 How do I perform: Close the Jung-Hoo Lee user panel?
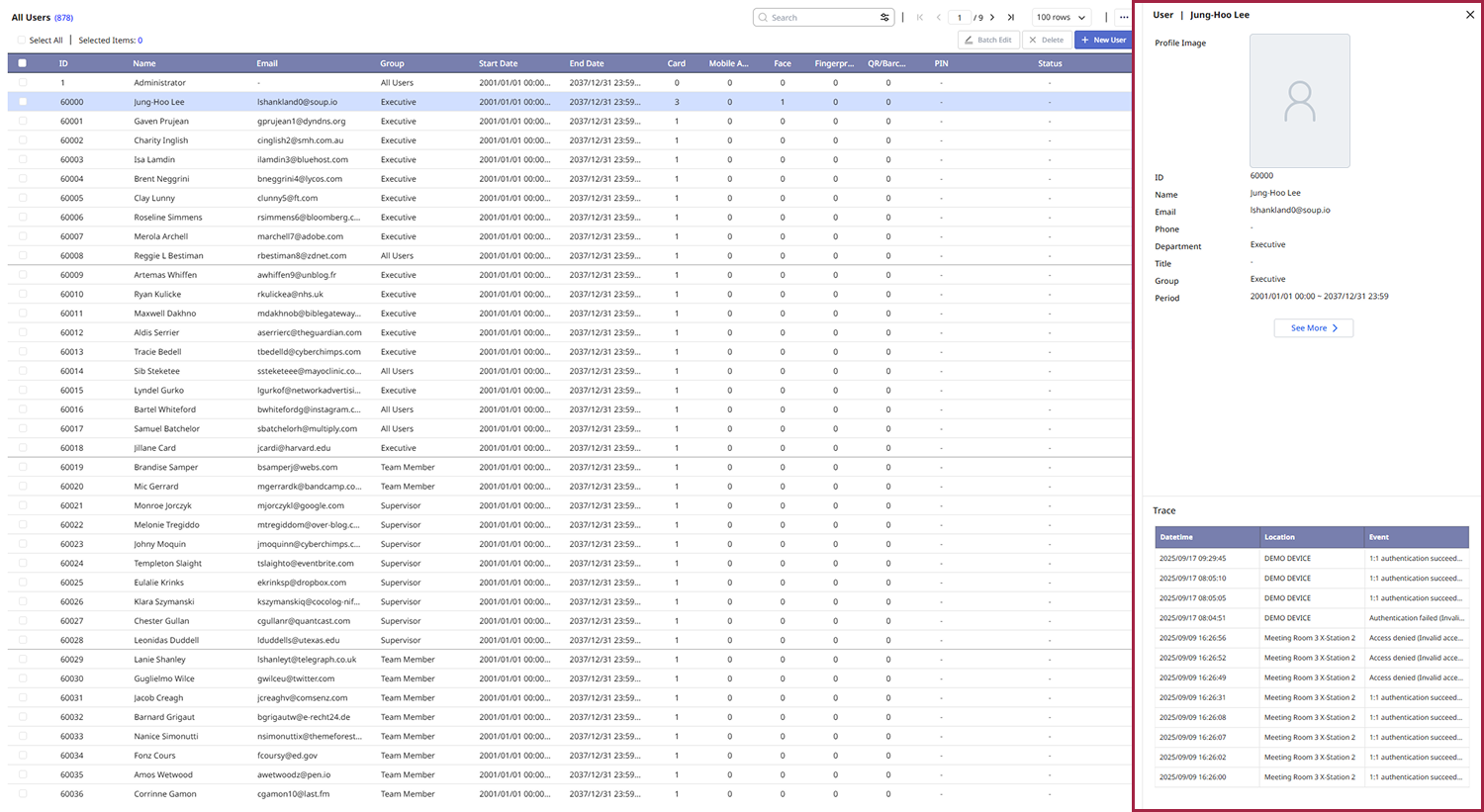[x=1469, y=15]
